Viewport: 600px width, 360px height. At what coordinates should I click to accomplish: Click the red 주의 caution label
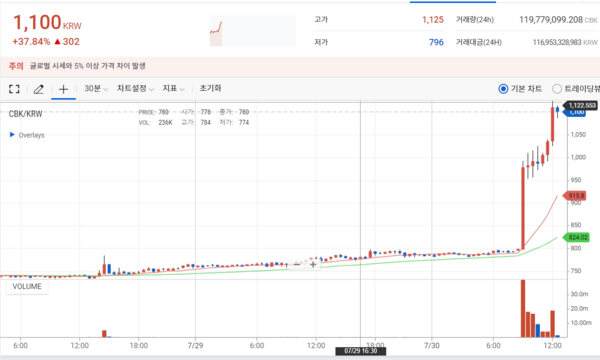[x=16, y=66]
